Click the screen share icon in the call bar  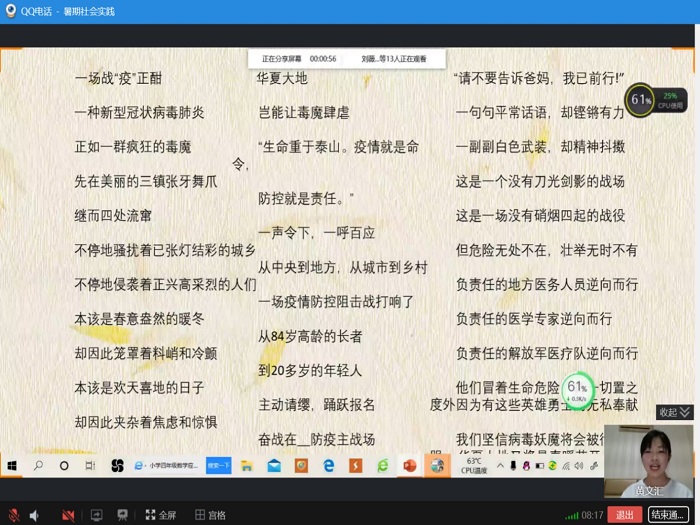[96, 515]
